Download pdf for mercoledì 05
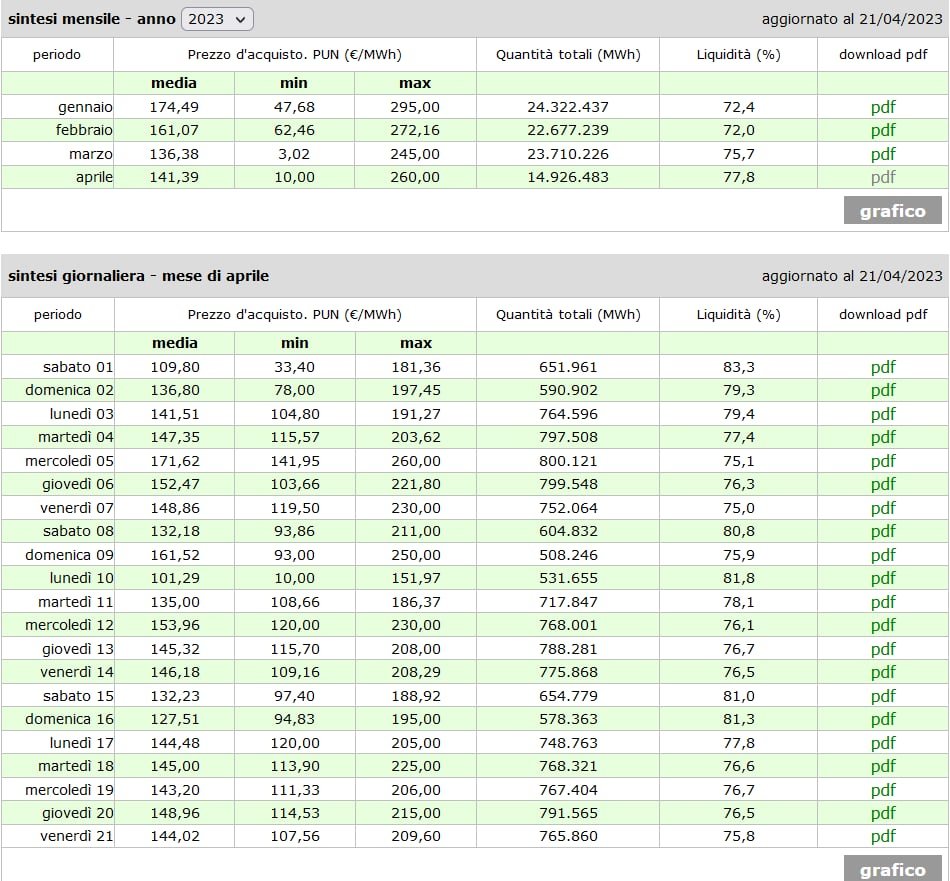The image size is (950, 881). coord(883,461)
